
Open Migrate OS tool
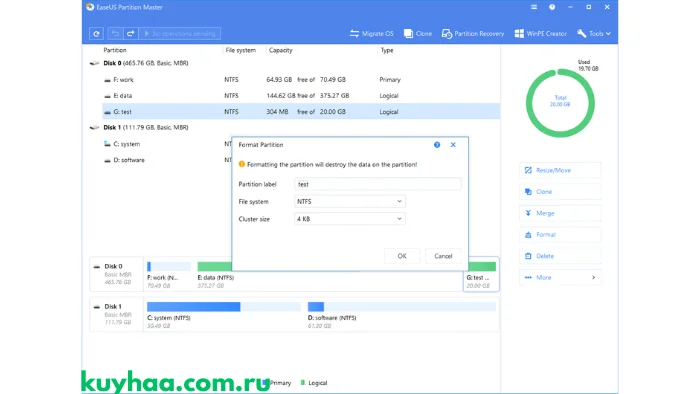[x=371, y=33]
